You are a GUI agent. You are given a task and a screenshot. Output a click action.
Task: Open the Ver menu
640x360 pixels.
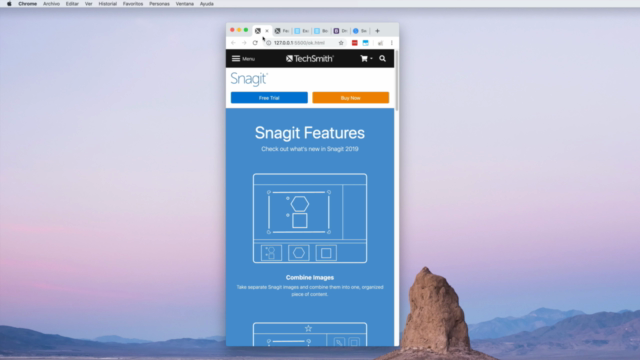[x=88, y=4]
